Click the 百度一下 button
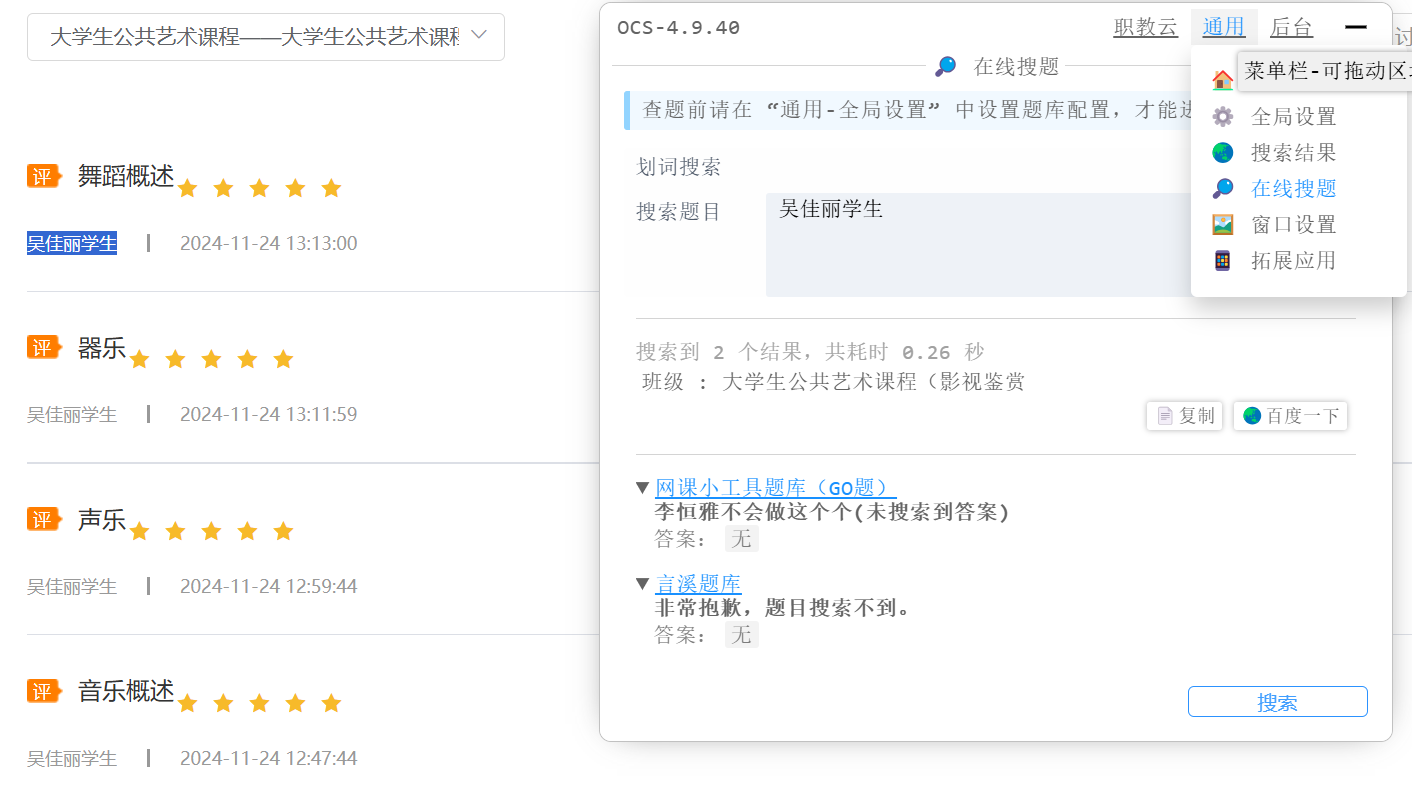The width and height of the screenshot is (1412, 790). tap(1290, 416)
